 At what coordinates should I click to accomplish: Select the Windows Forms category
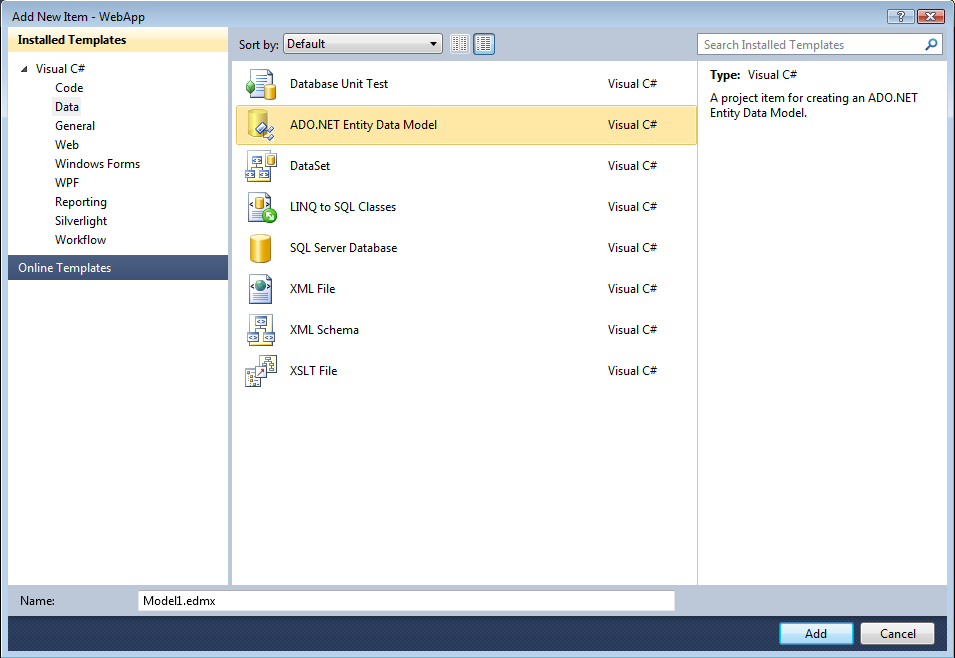tap(97, 164)
